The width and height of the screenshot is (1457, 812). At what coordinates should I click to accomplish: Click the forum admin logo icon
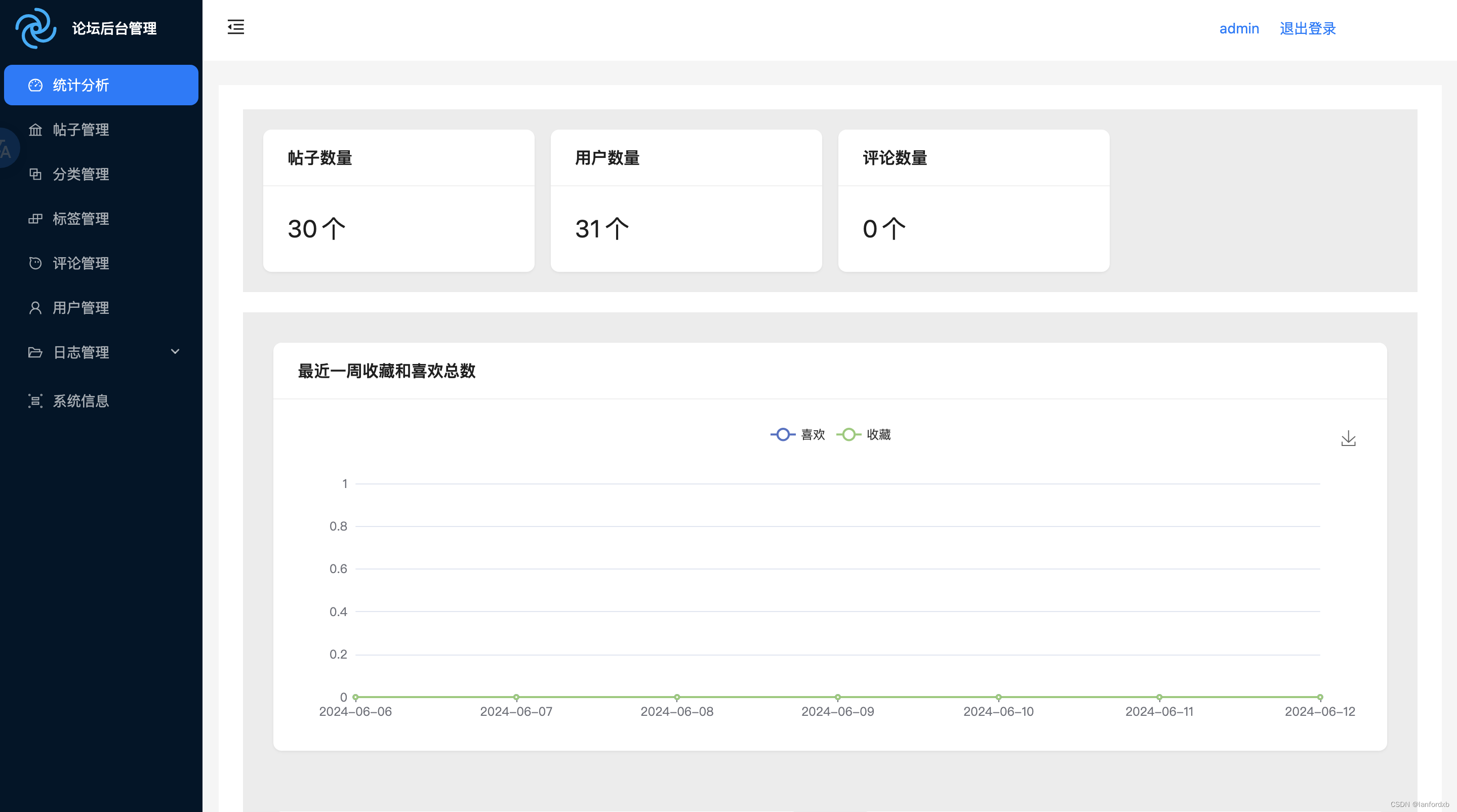[35, 28]
